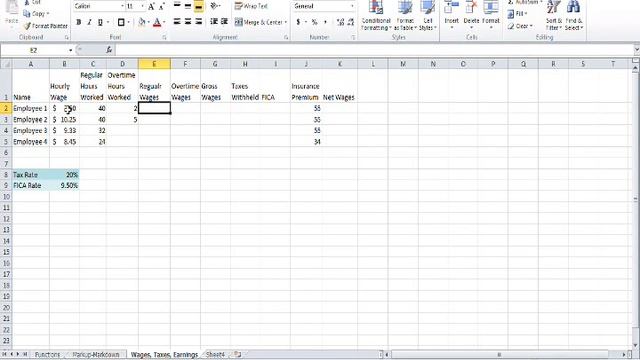This screenshot has width=640, height=360.
Task: Open Alignment dialog launcher
Action: click(x=286, y=38)
